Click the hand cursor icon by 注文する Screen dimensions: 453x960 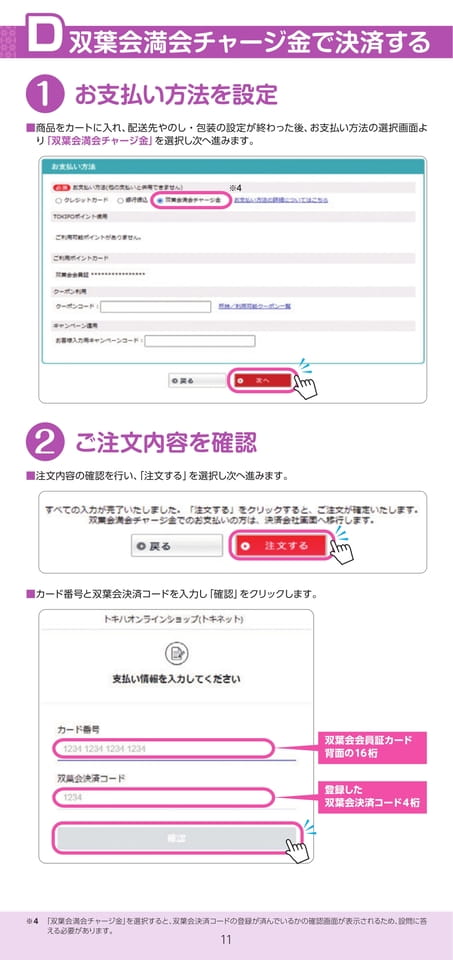(342, 549)
